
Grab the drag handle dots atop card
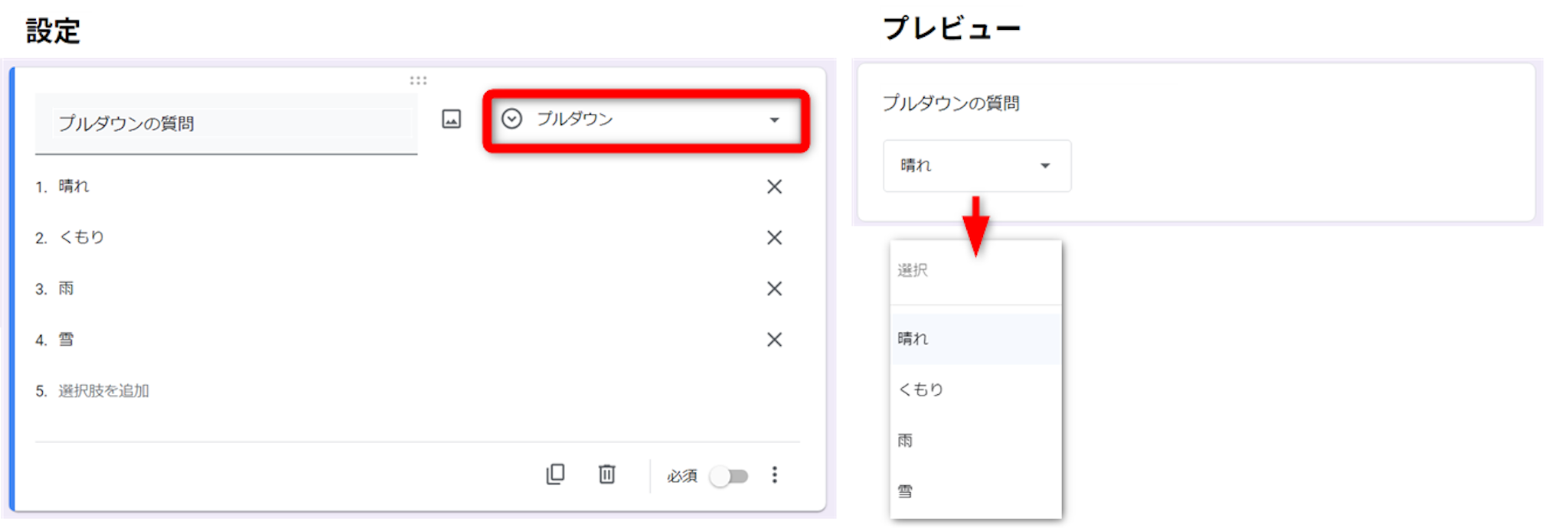418,80
